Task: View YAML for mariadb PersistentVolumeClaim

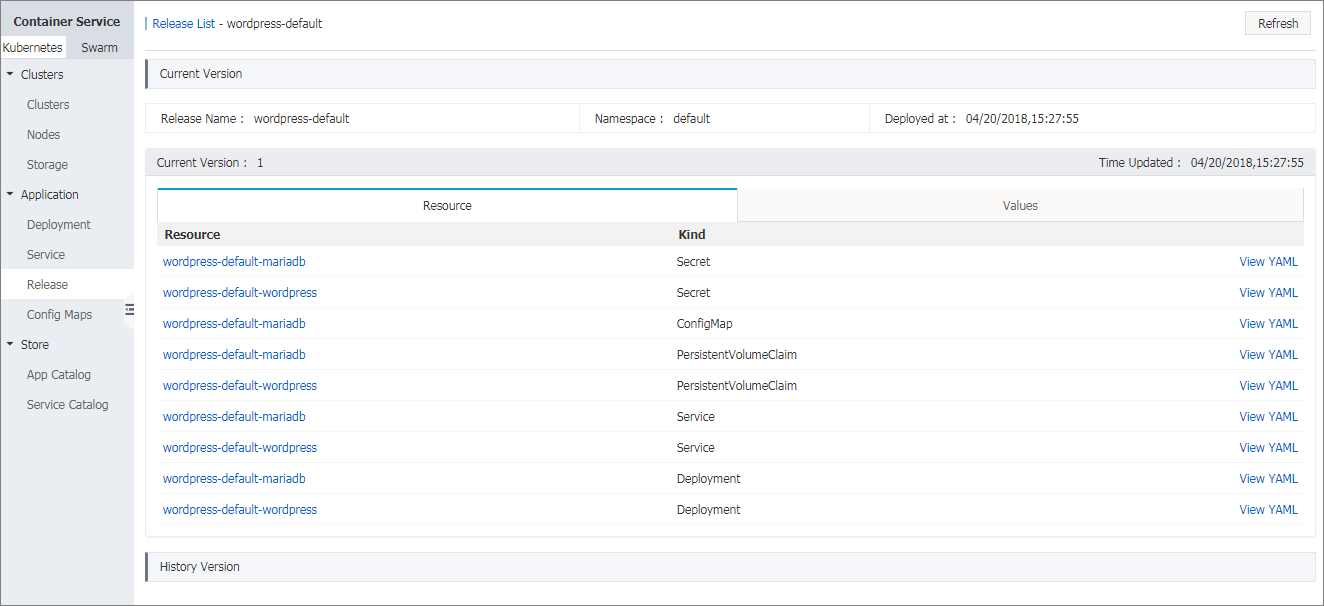Action: (1268, 354)
